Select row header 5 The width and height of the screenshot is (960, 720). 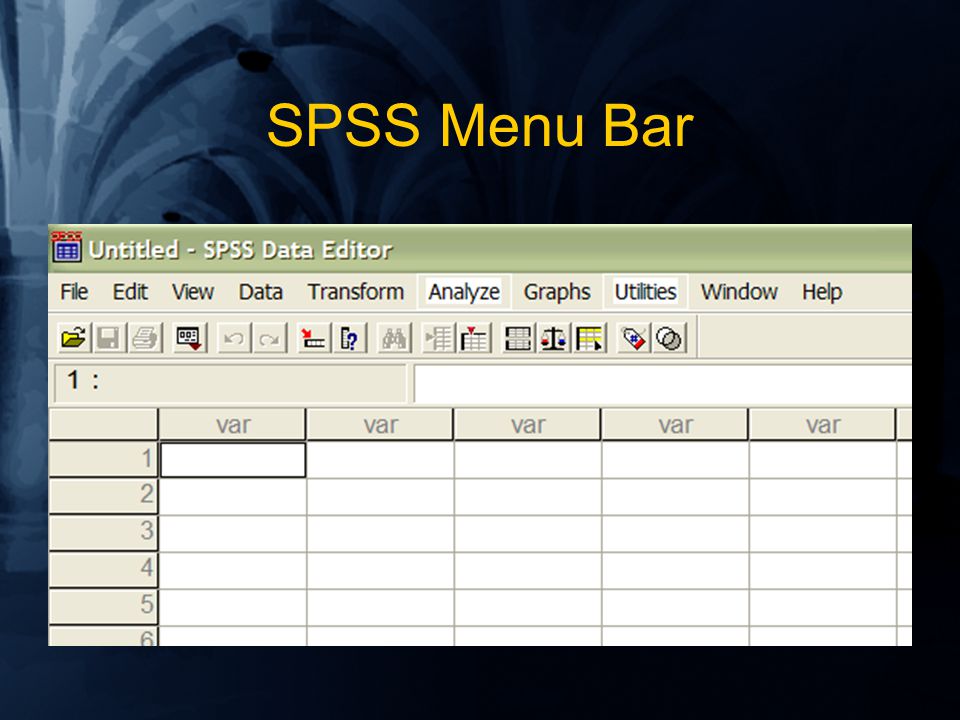point(103,606)
